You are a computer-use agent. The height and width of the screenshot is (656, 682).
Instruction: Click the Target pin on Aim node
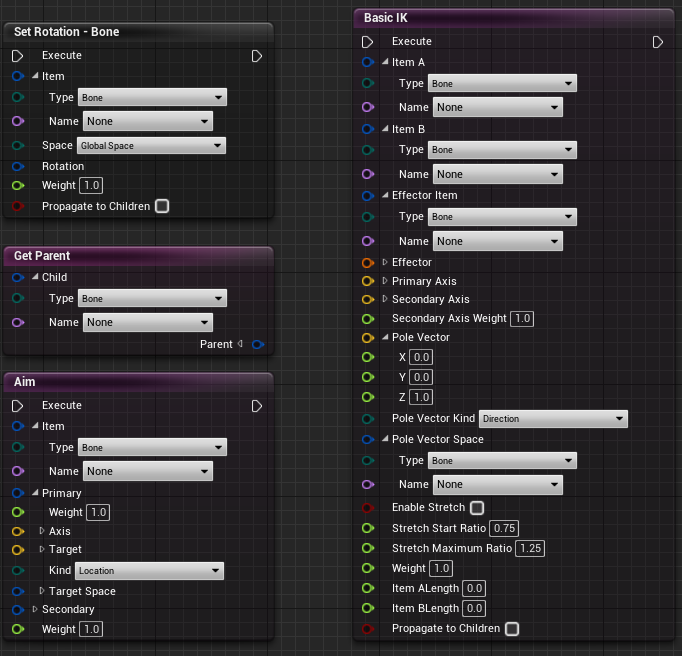point(17,550)
